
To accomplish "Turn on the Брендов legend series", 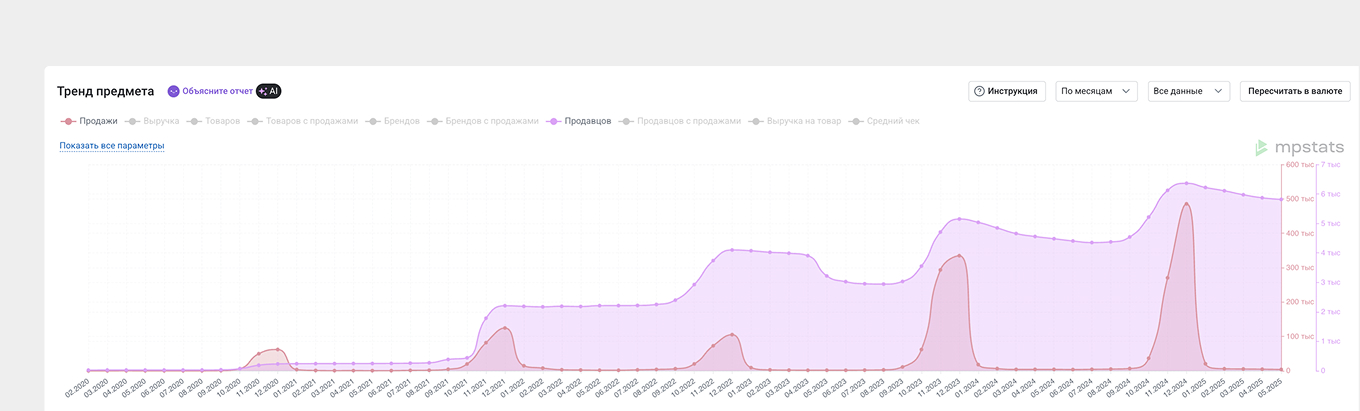I will (394, 121).
